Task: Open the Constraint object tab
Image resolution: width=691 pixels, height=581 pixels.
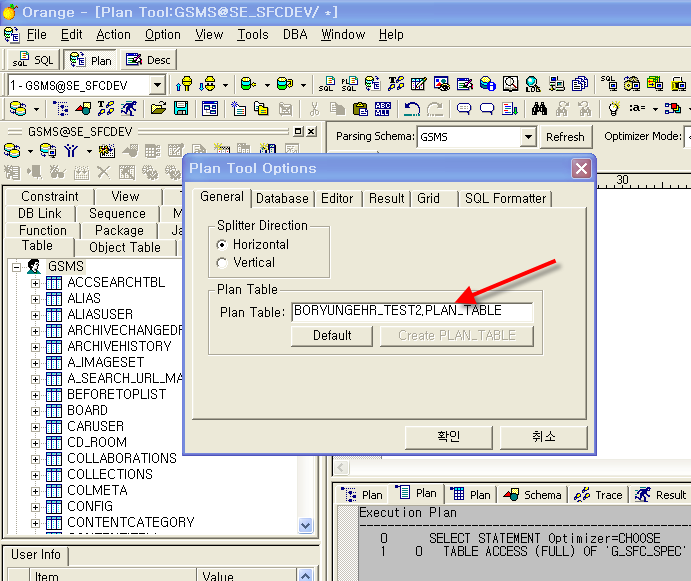Action: [x=49, y=196]
